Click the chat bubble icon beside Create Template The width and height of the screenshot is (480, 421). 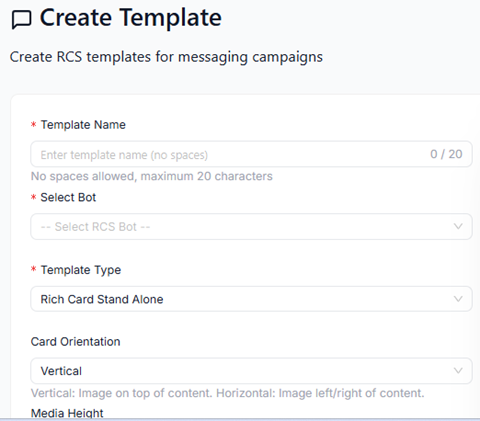[x=22, y=20]
